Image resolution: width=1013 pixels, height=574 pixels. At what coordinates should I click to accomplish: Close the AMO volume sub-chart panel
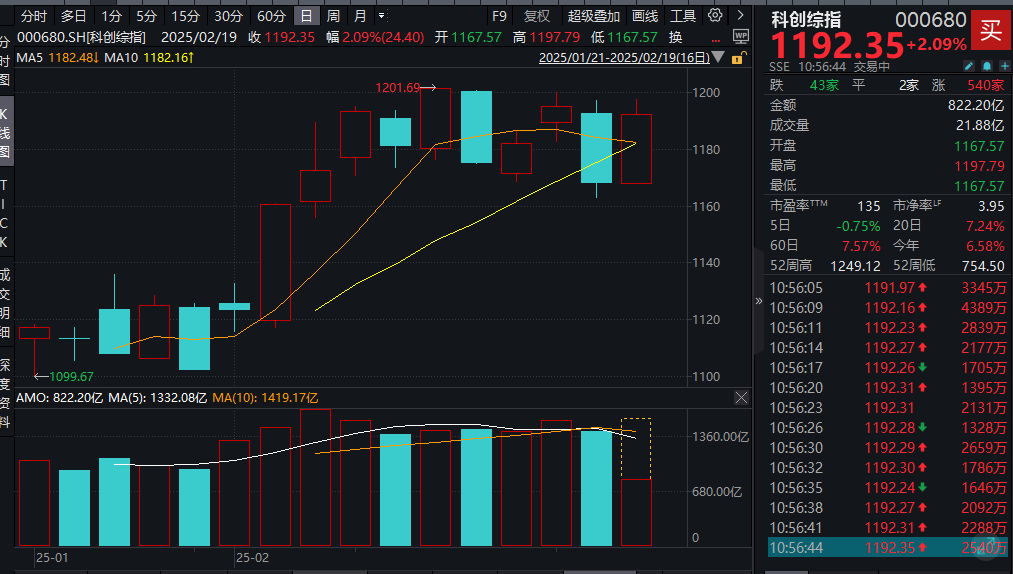pos(741,398)
